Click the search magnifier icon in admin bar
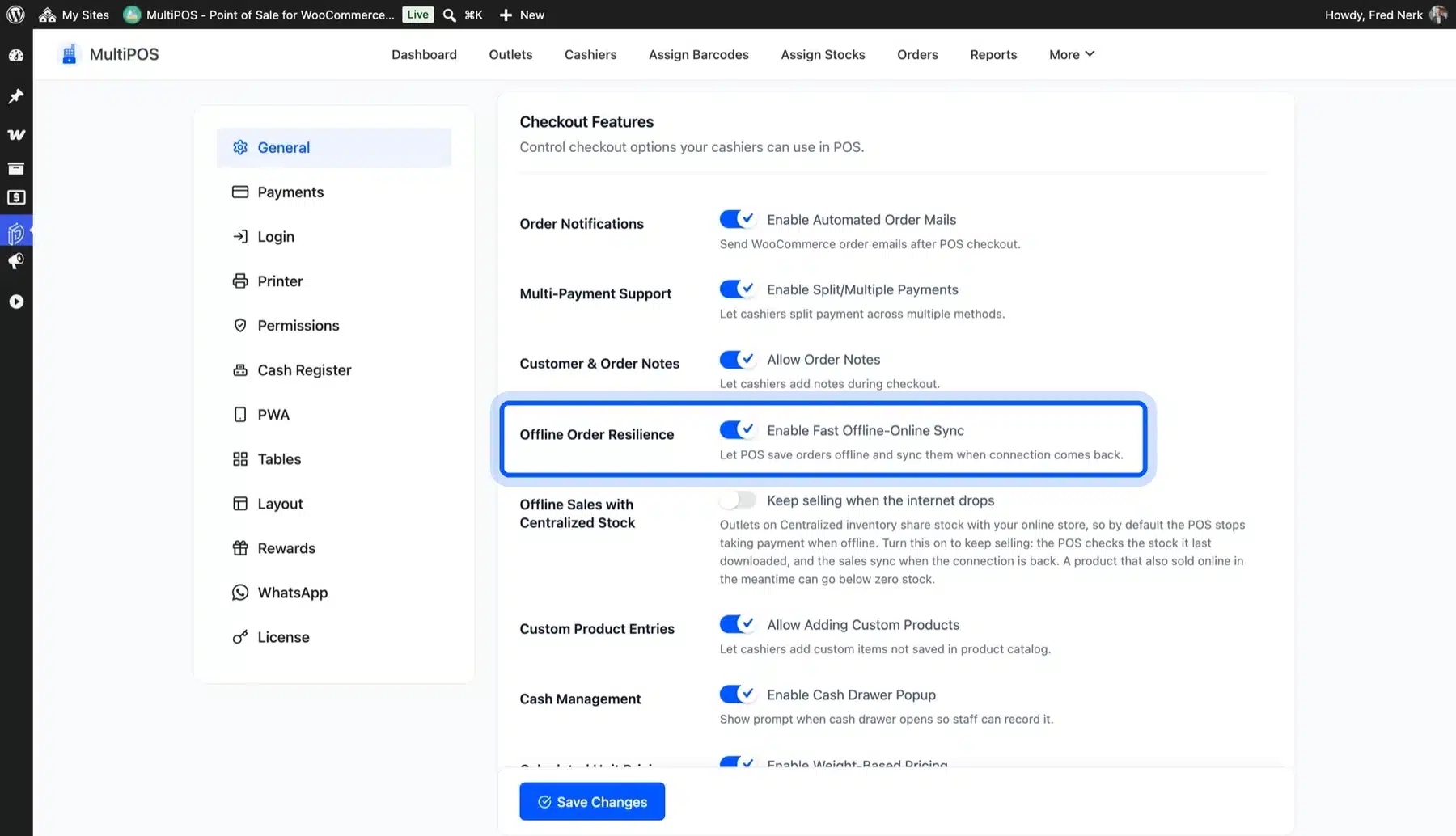The width and height of the screenshot is (1456, 836). [449, 15]
